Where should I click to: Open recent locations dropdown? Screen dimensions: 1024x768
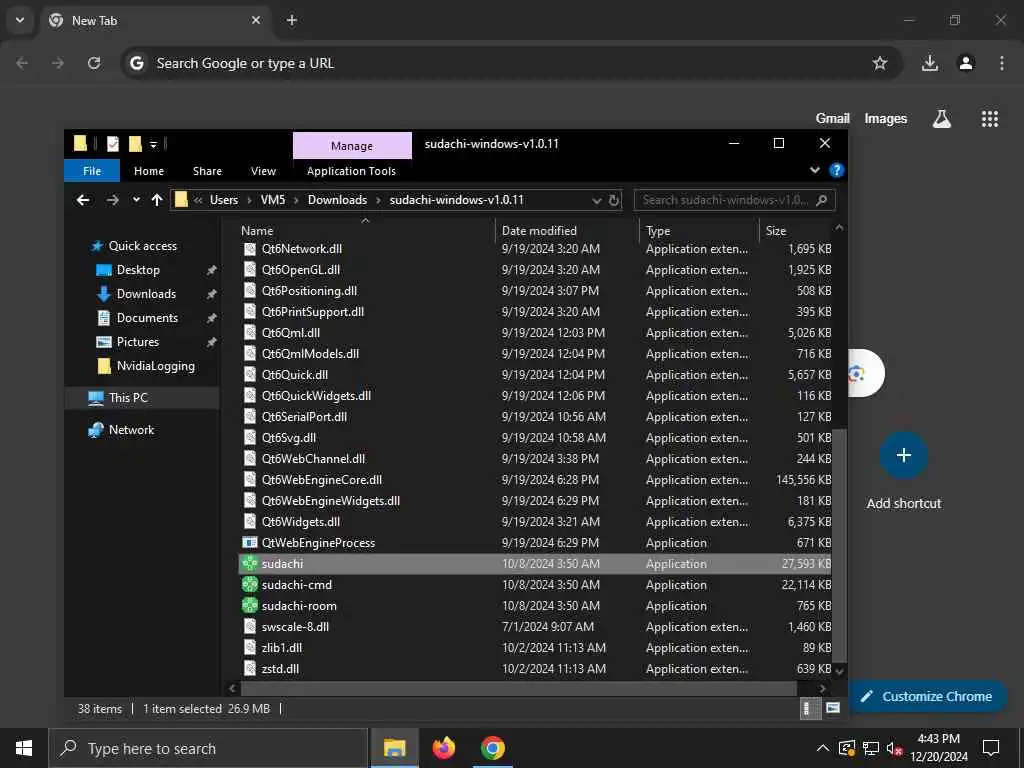click(136, 200)
